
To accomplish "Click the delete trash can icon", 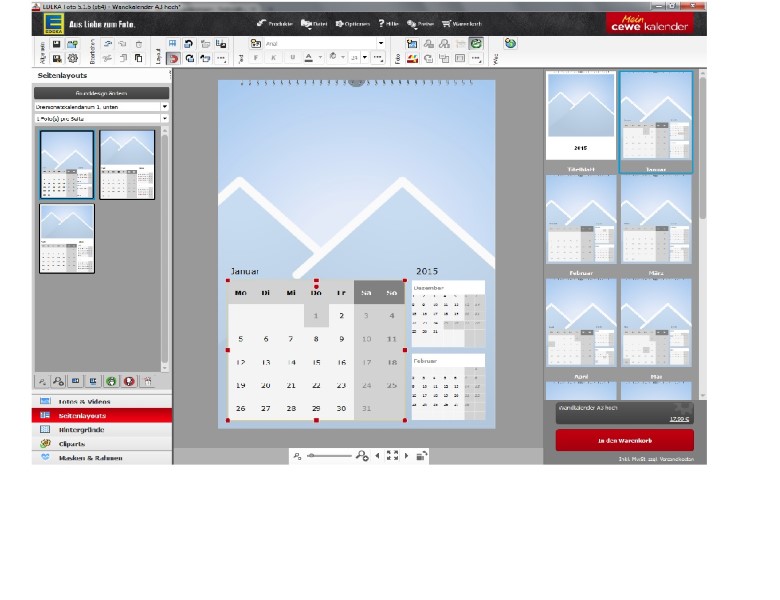I will click(x=139, y=44).
